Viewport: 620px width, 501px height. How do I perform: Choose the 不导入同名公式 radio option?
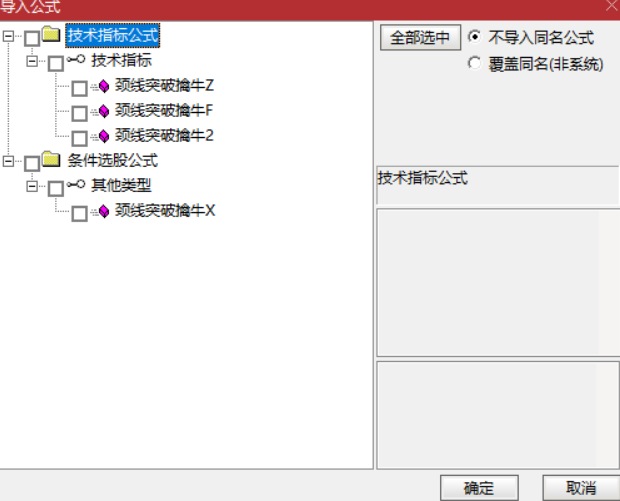click(474, 37)
